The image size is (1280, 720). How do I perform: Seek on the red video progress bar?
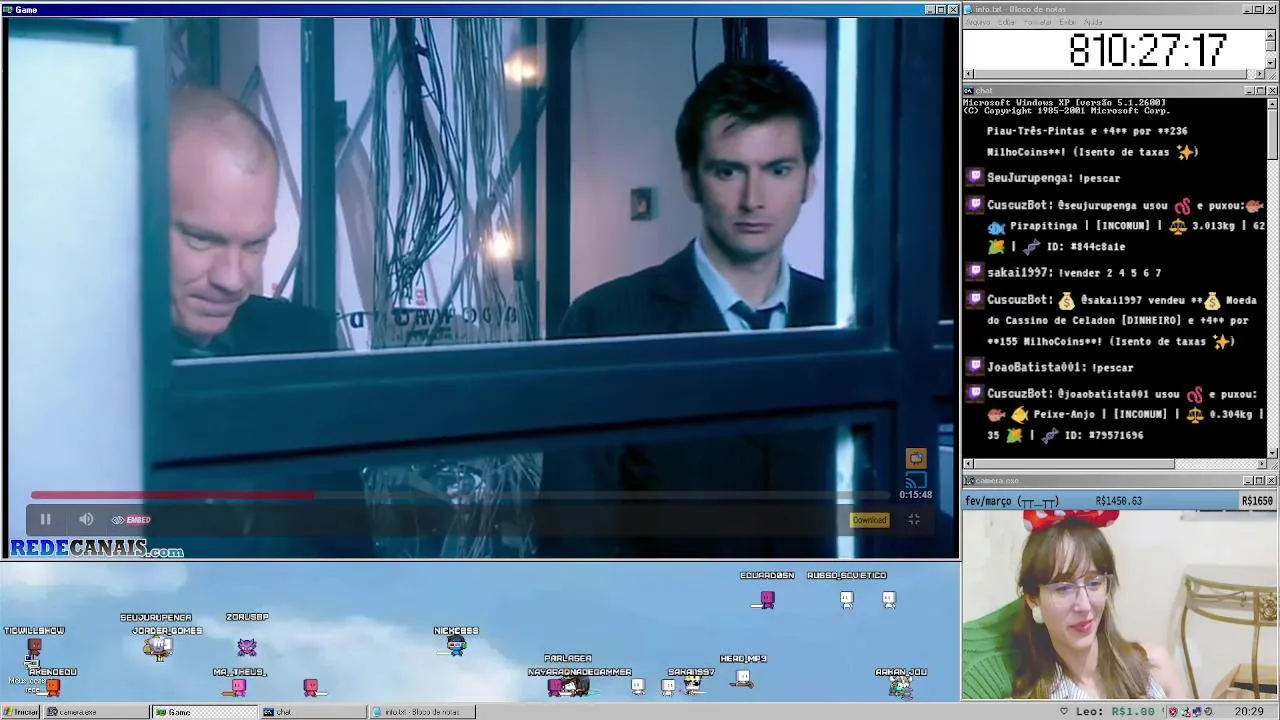point(460,494)
